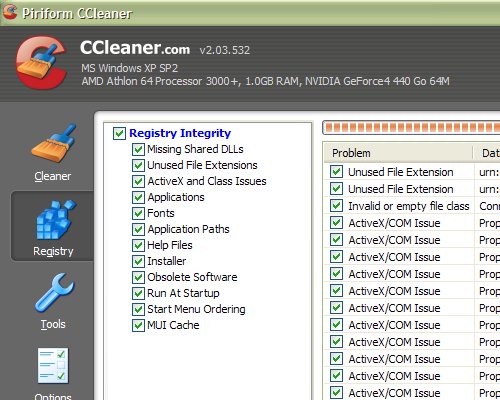This screenshot has height=400, width=500.
Task: Toggle the Fonts checkbox
Action: (138, 213)
